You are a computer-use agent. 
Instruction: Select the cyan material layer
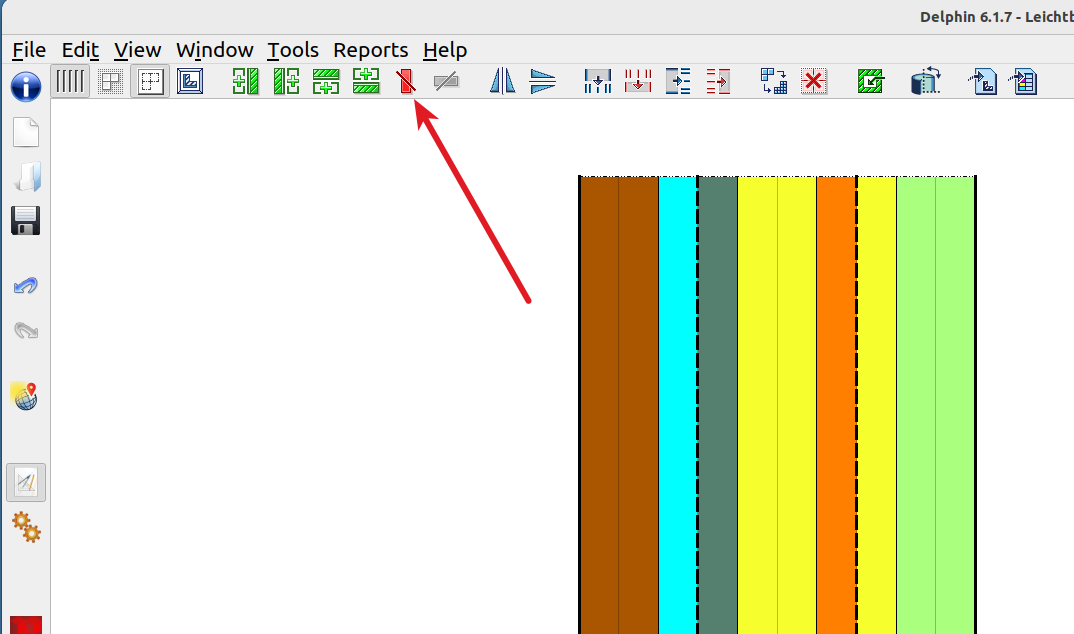point(677,405)
